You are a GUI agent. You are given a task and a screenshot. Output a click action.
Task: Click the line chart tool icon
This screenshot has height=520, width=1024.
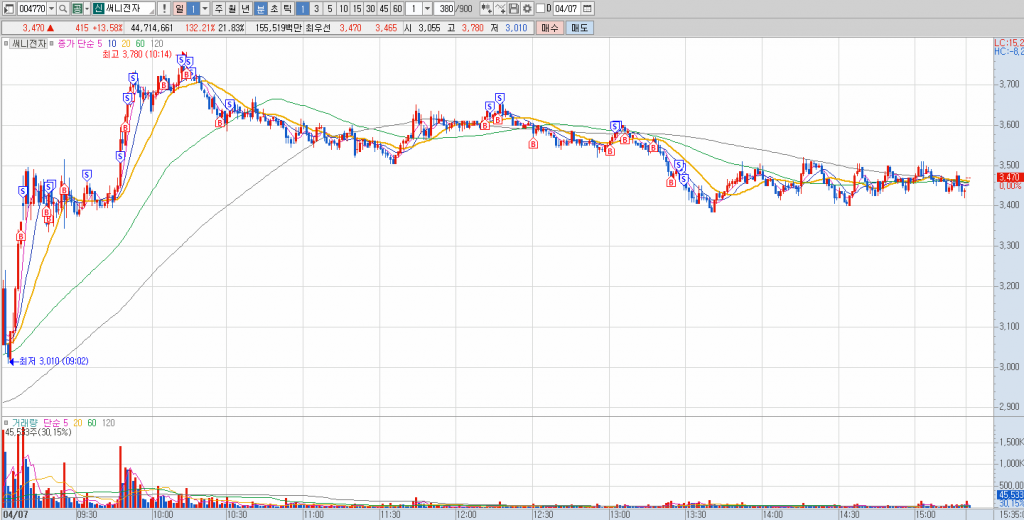pos(500,8)
